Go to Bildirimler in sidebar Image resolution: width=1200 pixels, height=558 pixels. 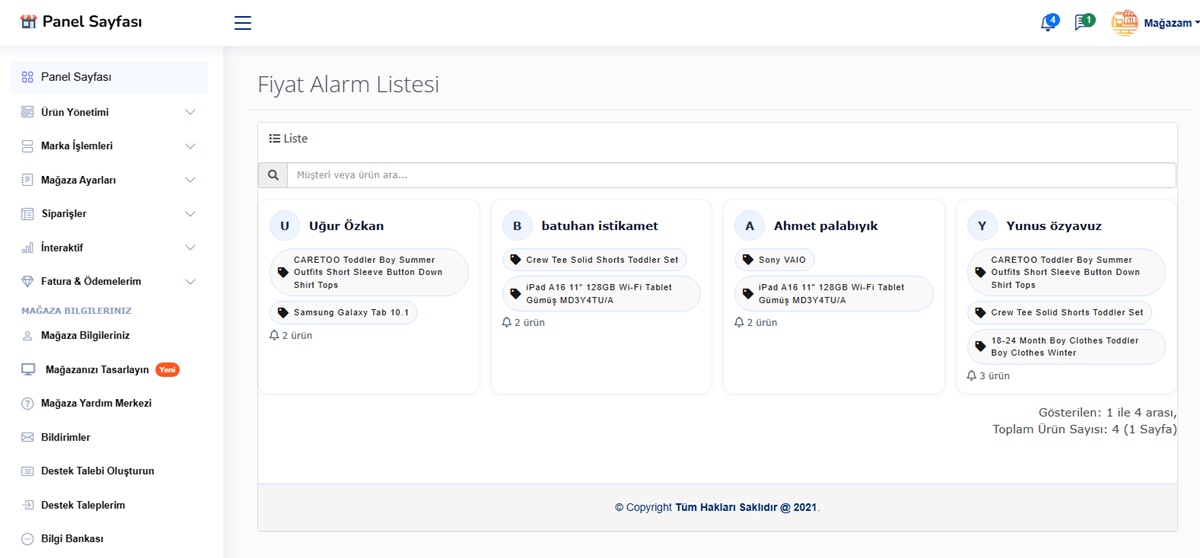(65, 437)
